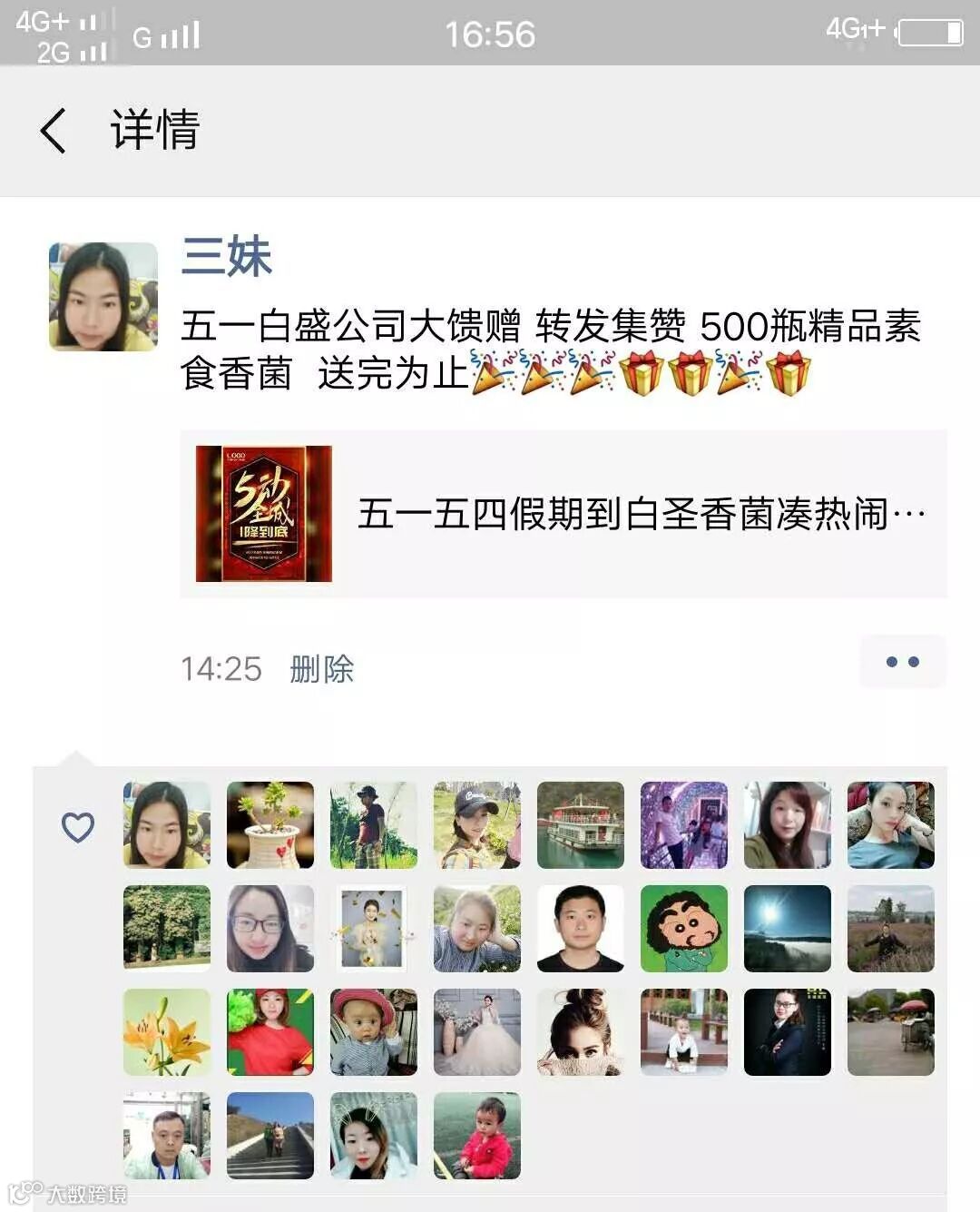Open the potted plant liker avatar
Screen dimensions: 980x1212
point(270,825)
